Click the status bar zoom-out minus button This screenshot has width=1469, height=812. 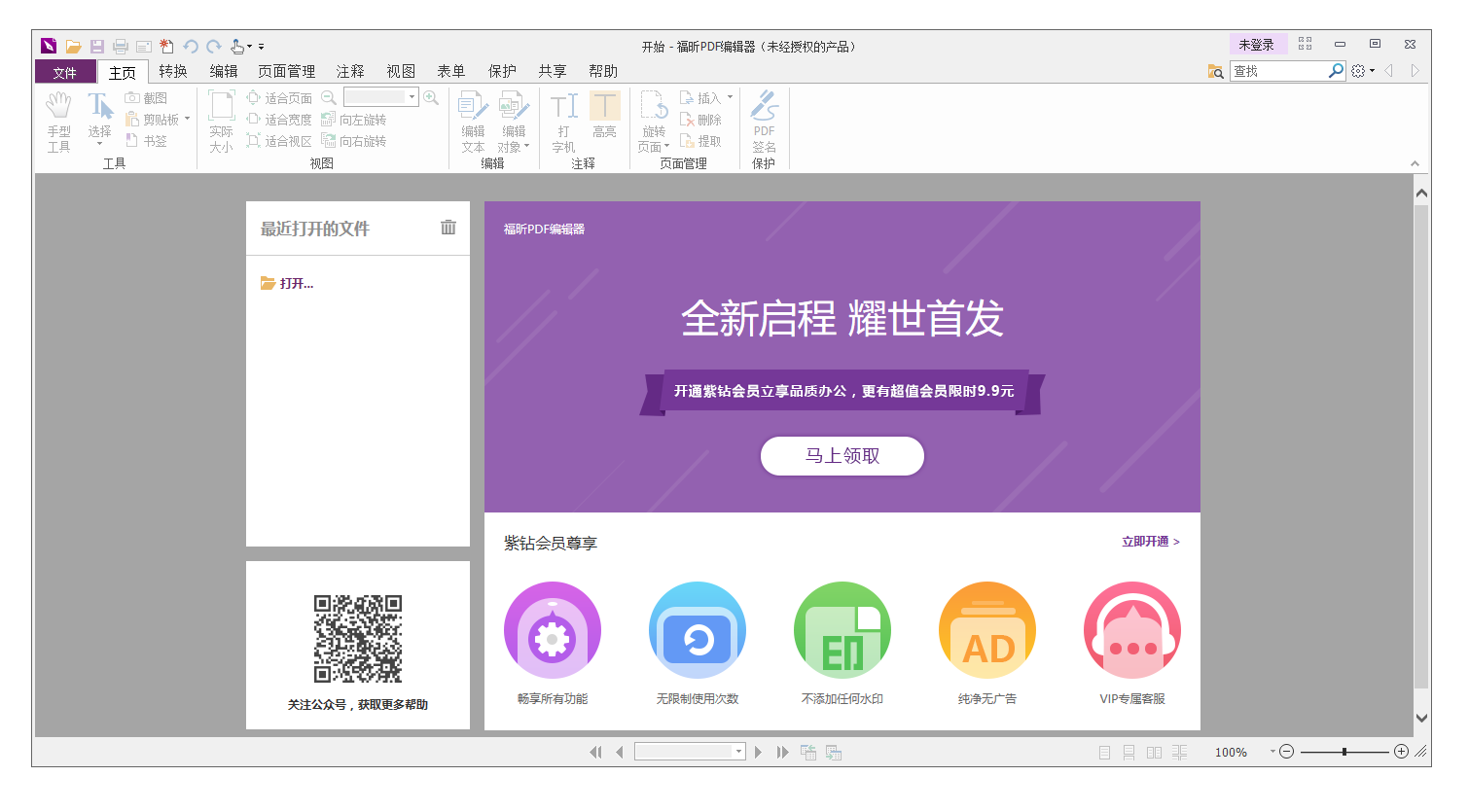(x=1286, y=752)
